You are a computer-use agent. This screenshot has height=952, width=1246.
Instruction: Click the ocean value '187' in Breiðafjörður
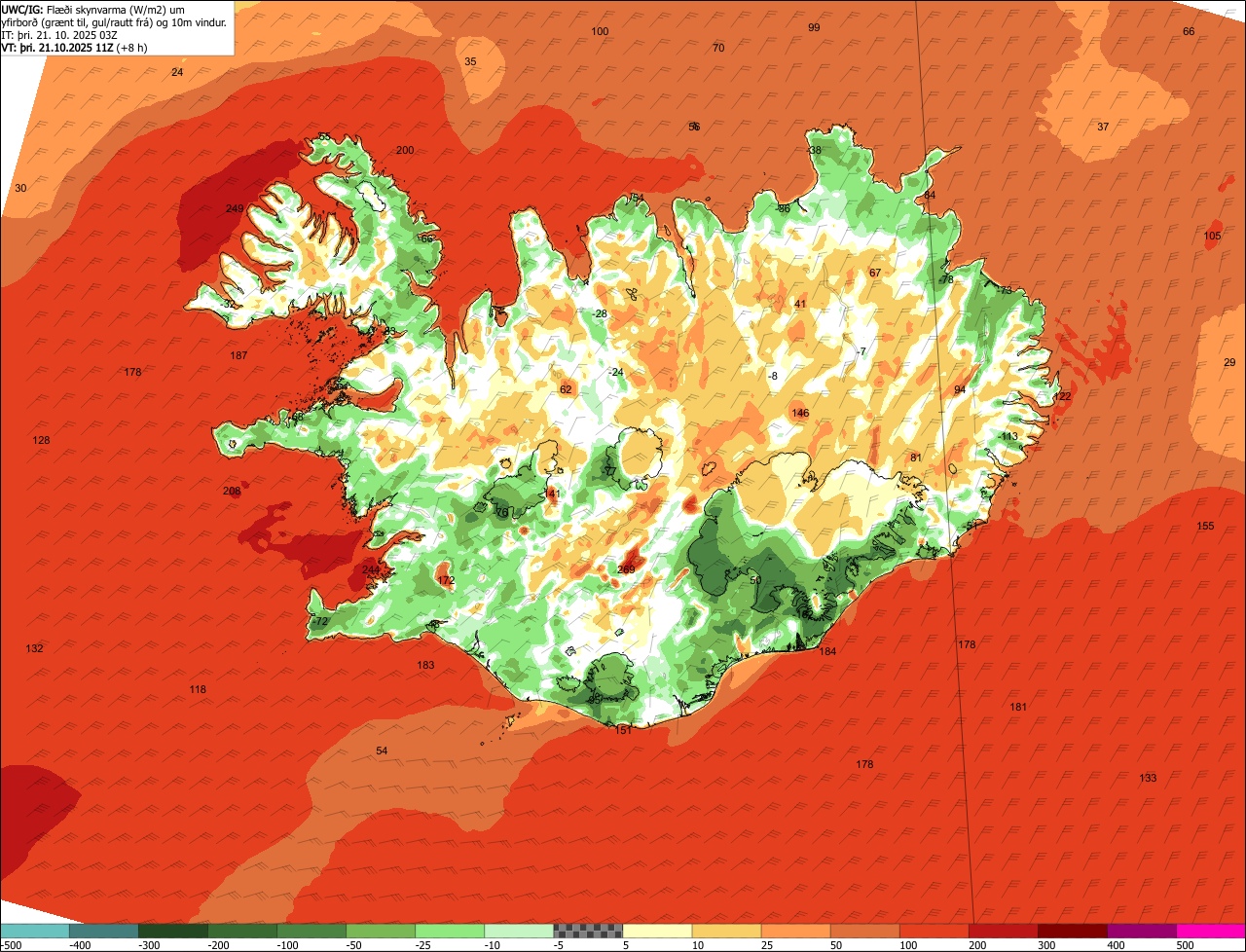238,355
